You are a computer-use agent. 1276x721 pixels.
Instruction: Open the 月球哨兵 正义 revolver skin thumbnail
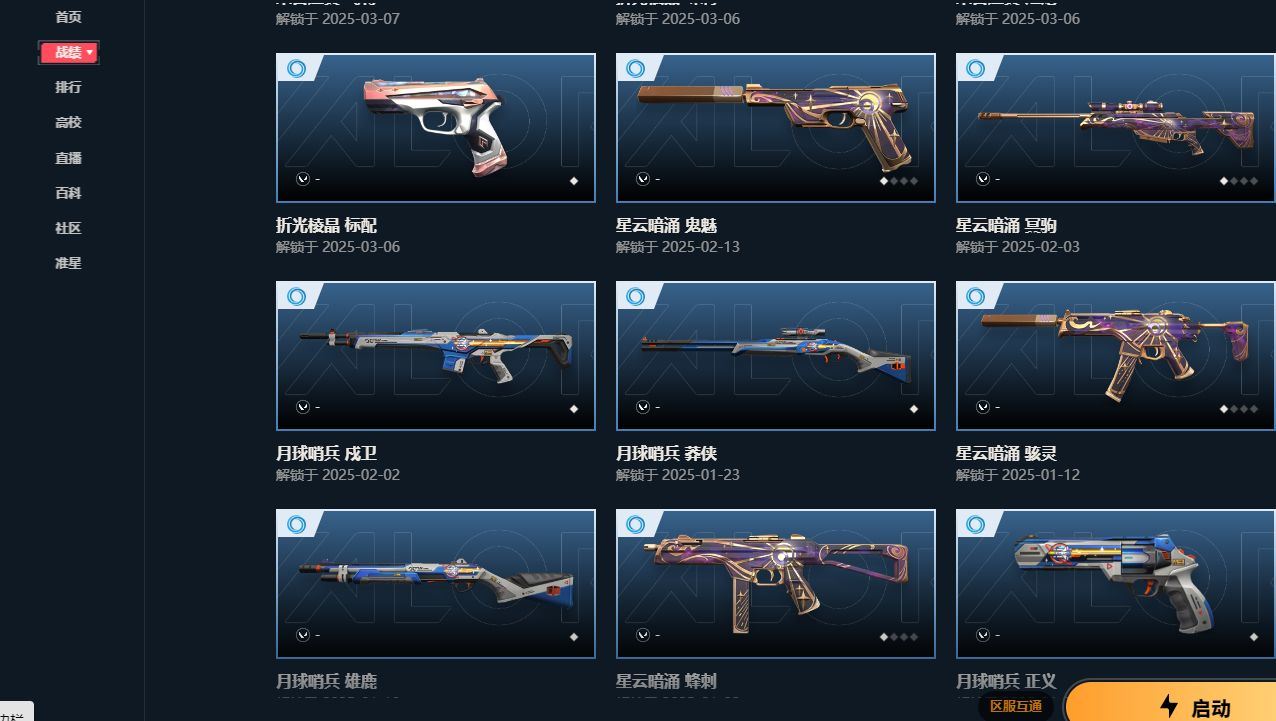click(x=1116, y=584)
